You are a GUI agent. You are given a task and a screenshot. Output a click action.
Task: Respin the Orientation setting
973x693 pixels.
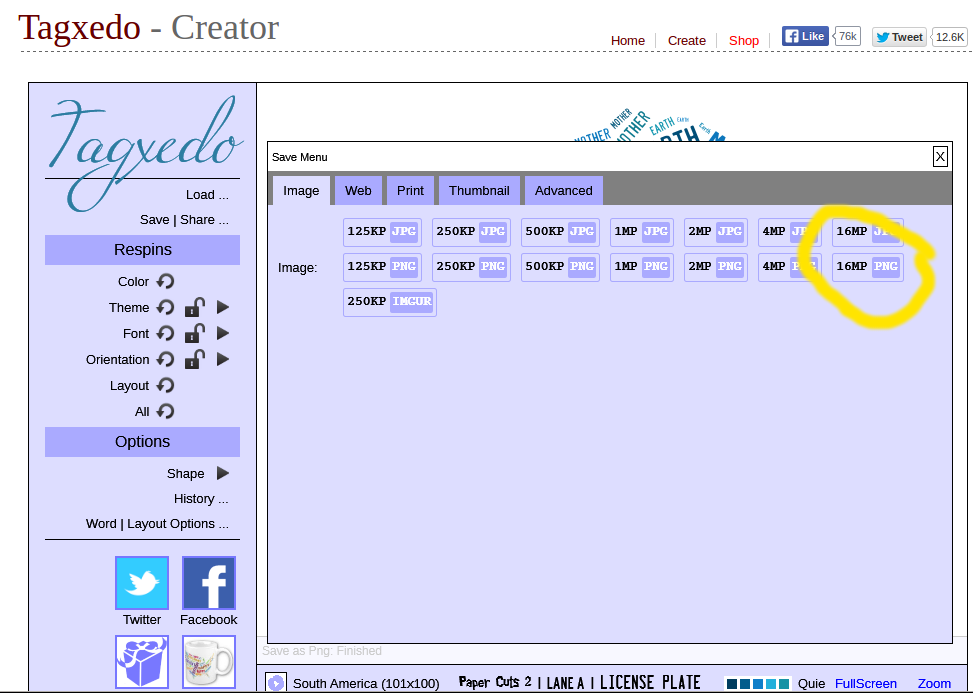pyautogui.click(x=165, y=359)
